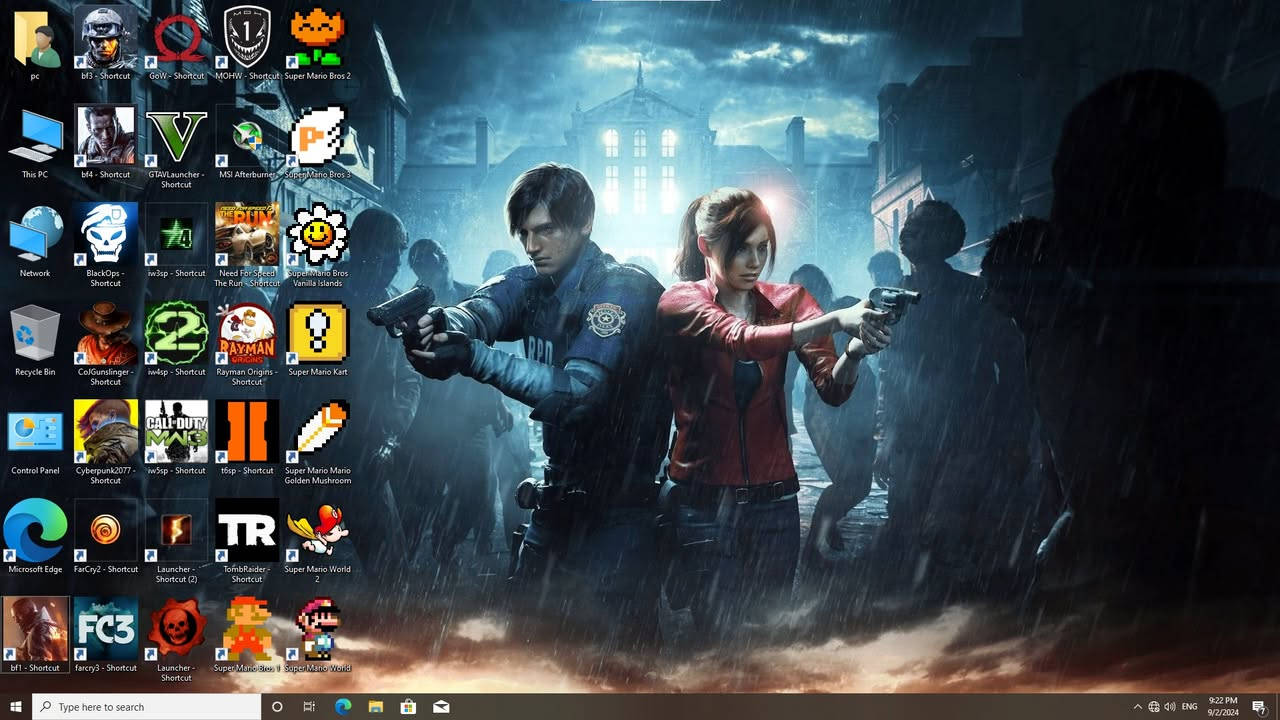Select the FarCry2 - Shortcut icon
1280x720 pixels.
point(106,530)
